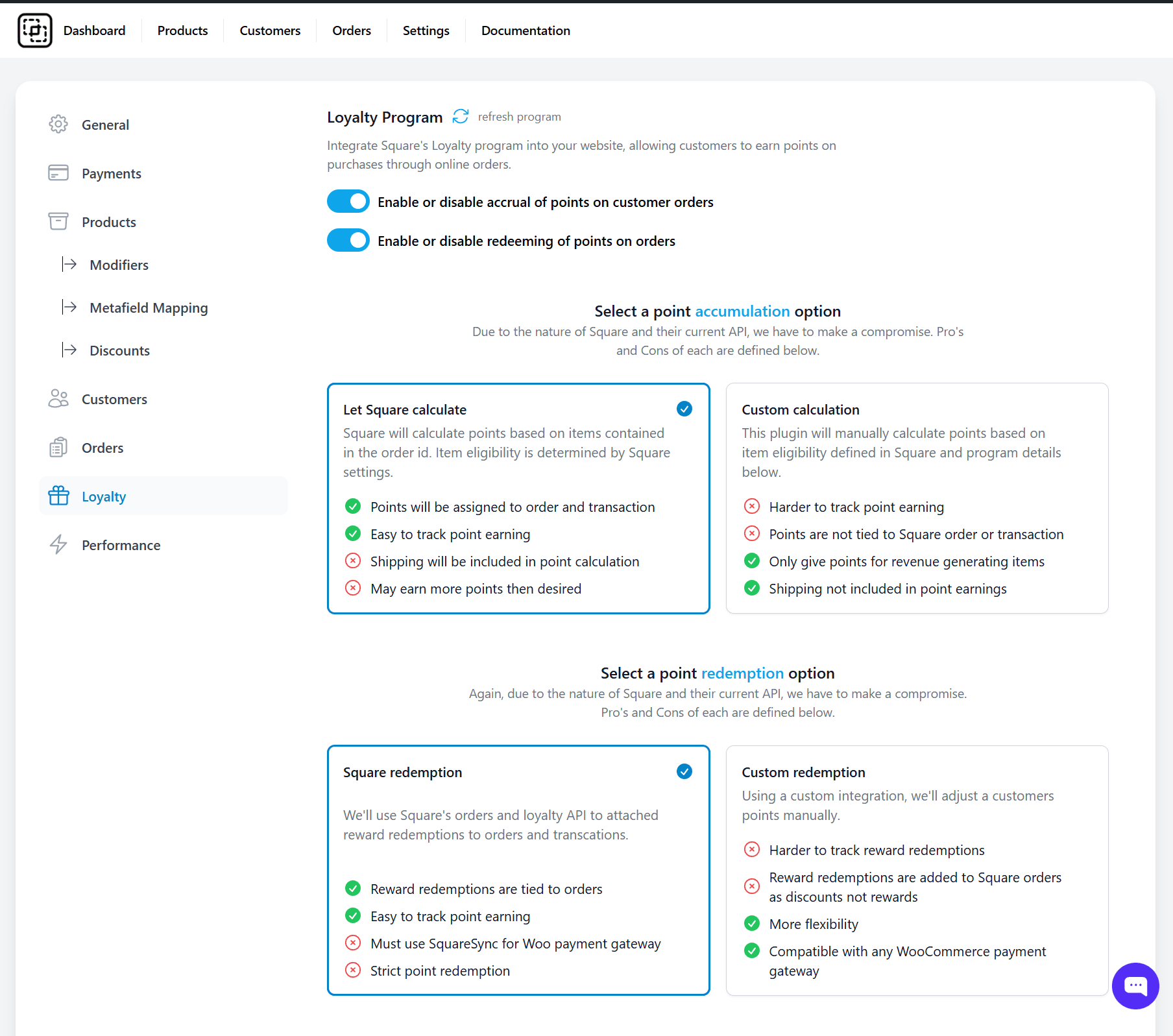
Task: Click red cross beside 'Shipping will be included'
Action: pyautogui.click(x=353, y=561)
